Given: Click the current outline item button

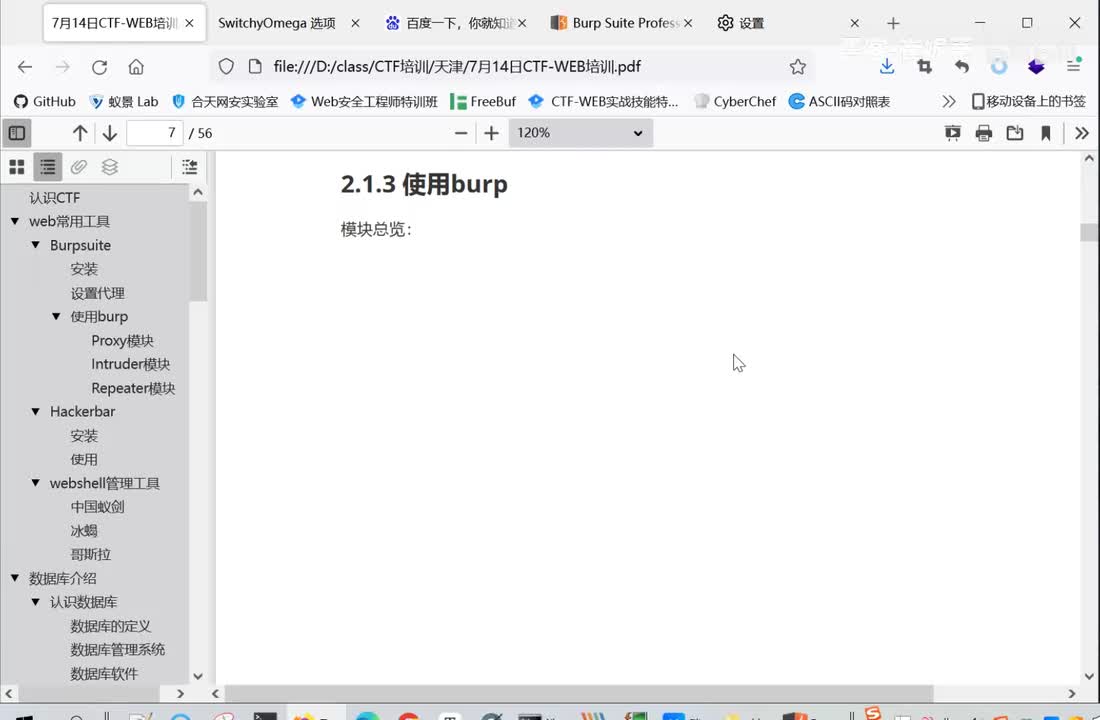Looking at the screenshot, I should [x=189, y=166].
